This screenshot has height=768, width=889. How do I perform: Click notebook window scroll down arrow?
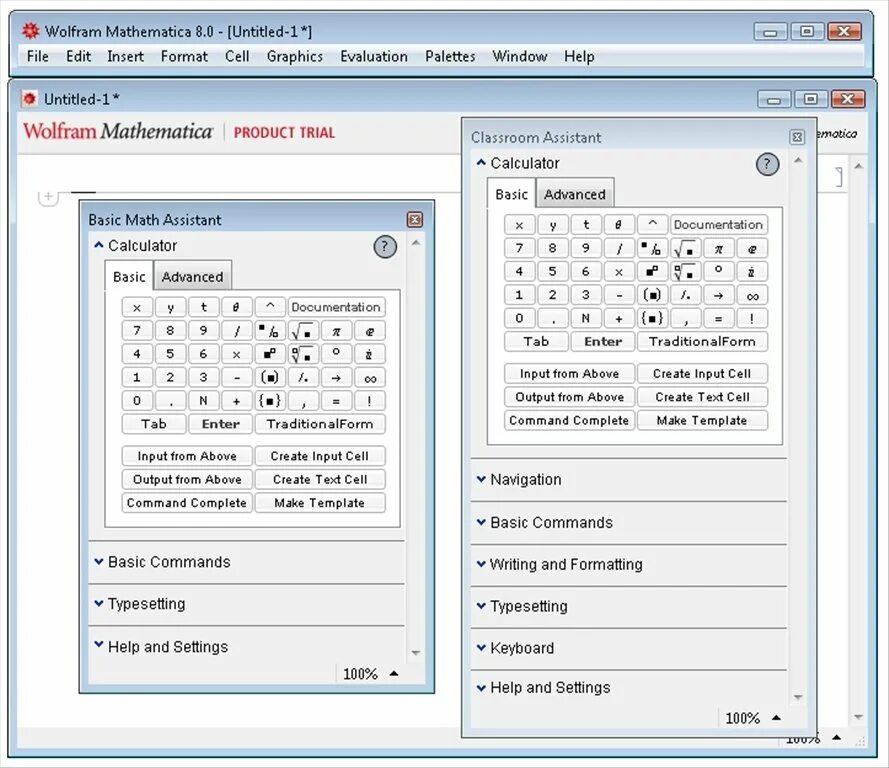click(858, 718)
